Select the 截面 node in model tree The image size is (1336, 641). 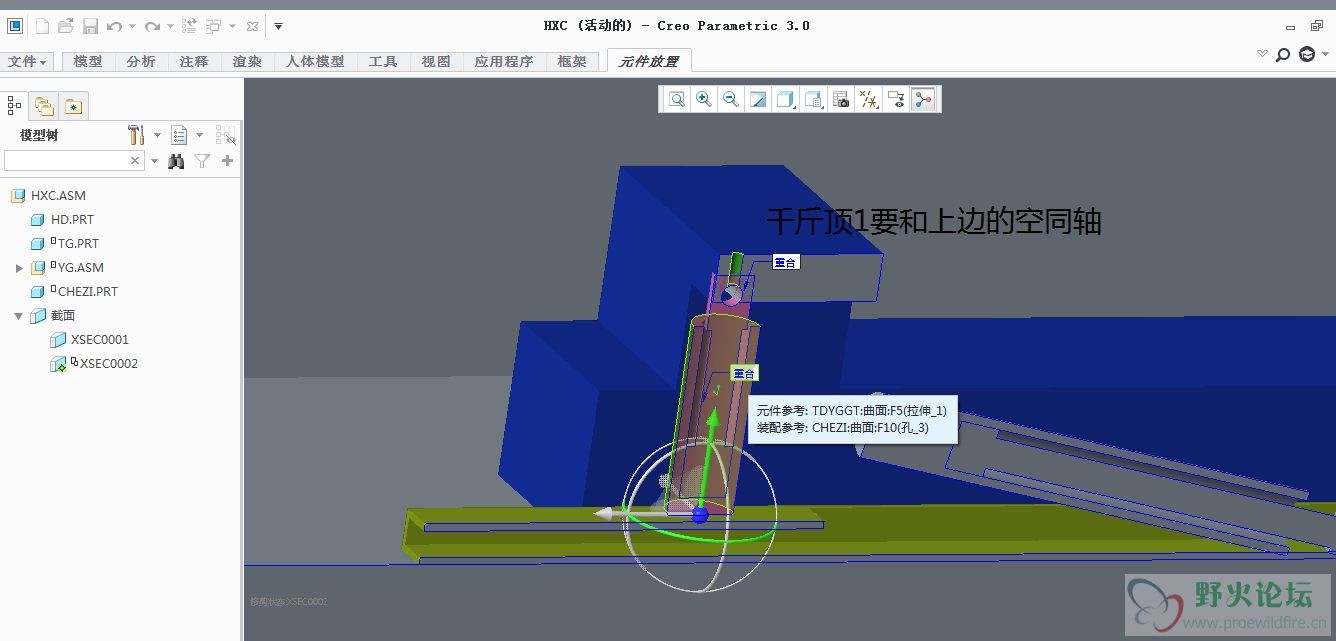(63, 315)
